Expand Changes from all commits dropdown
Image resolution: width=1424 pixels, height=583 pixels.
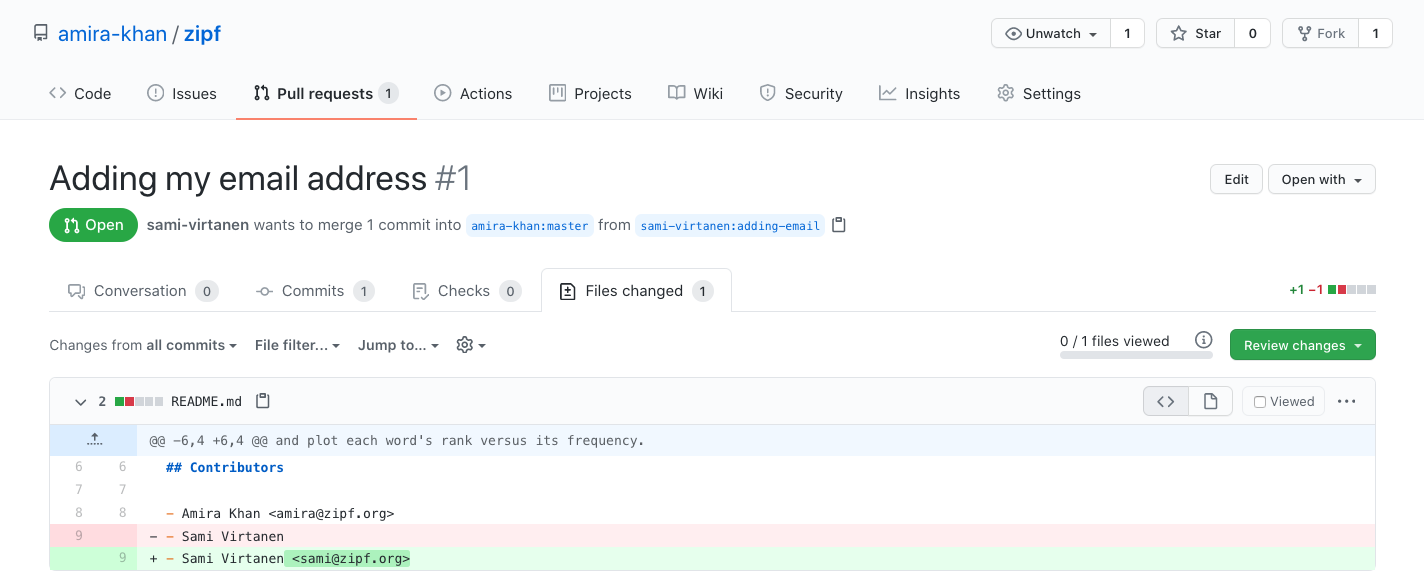coord(143,345)
